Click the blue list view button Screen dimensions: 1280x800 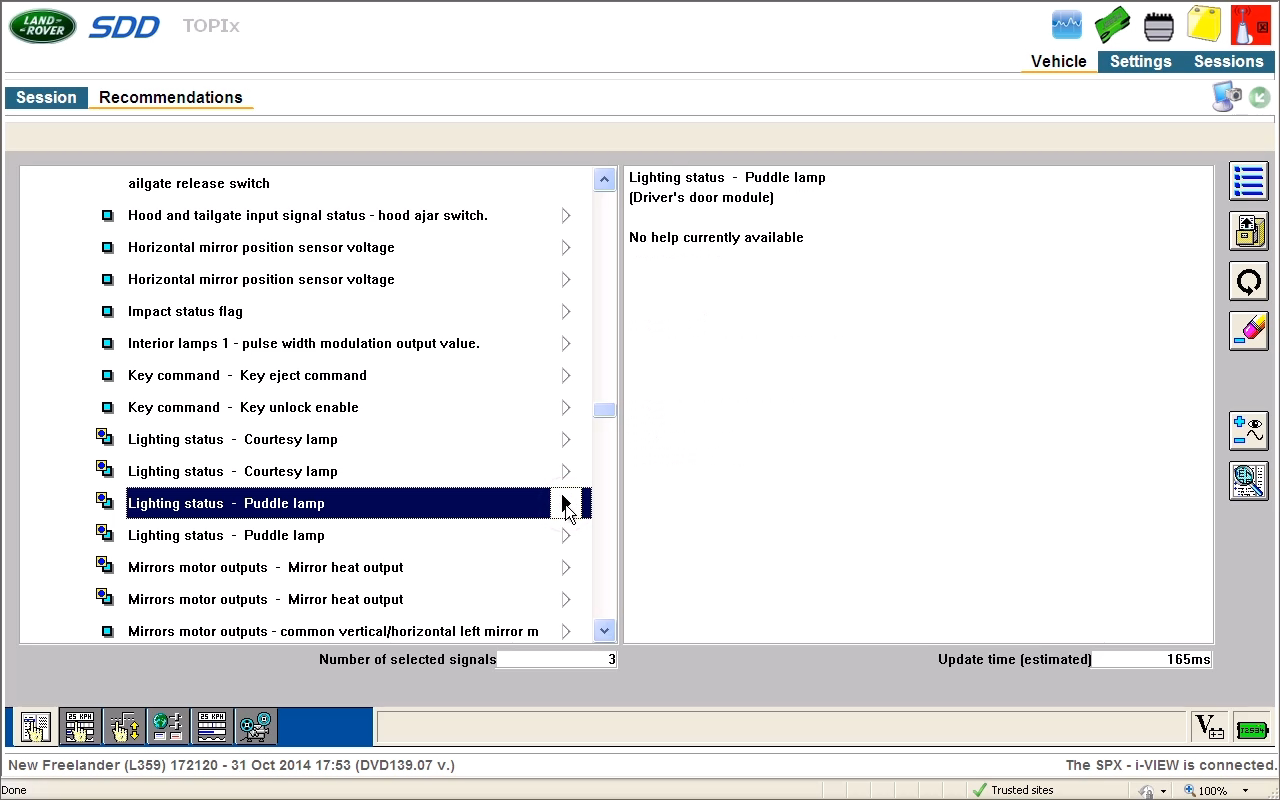[x=1248, y=182]
